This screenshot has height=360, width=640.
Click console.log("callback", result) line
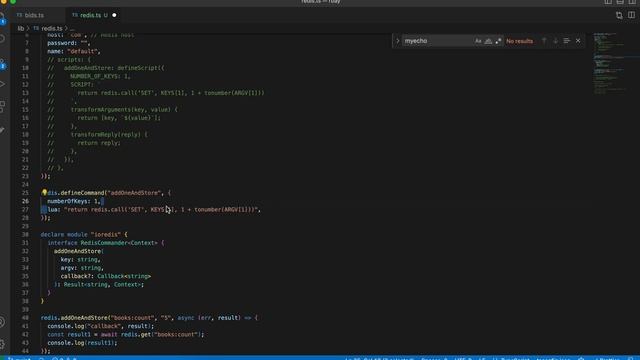pyautogui.click(x=101, y=326)
